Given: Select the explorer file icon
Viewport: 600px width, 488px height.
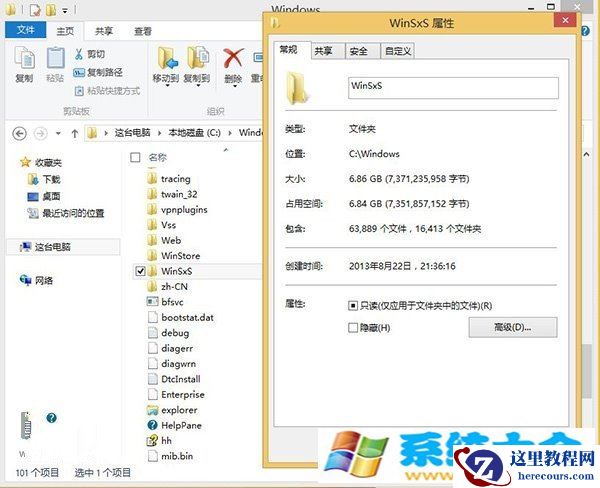Looking at the screenshot, I should pyautogui.click(x=152, y=410).
